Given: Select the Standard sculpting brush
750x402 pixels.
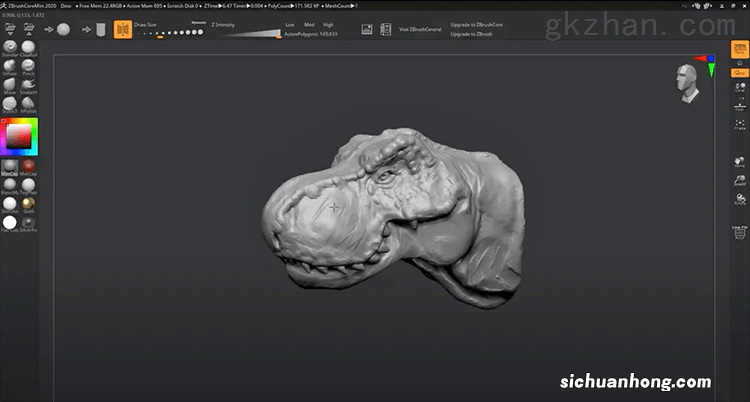Looking at the screenshot, I should [x=9, y=48].
